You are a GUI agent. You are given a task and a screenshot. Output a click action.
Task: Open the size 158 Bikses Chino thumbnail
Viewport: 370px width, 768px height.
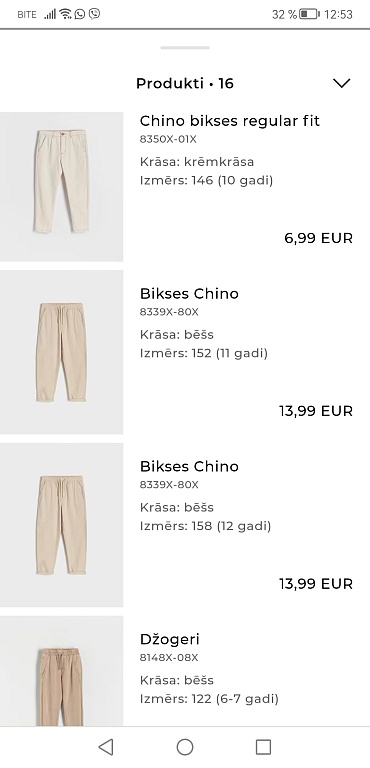click(61, 525)
